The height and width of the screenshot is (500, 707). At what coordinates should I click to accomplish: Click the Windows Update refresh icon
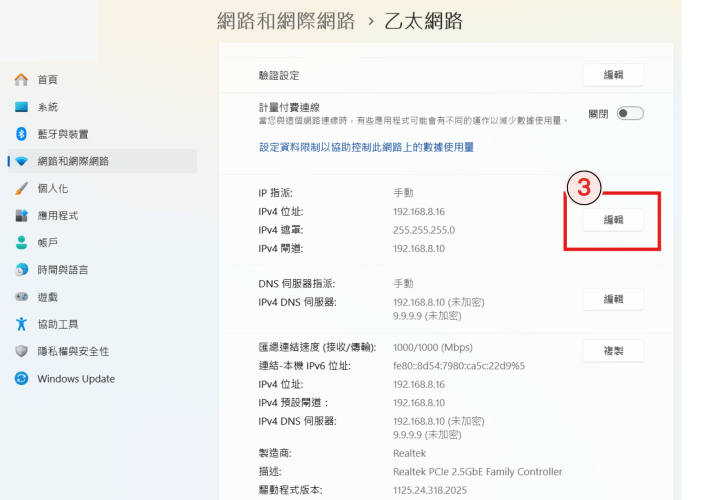[21, 378]
